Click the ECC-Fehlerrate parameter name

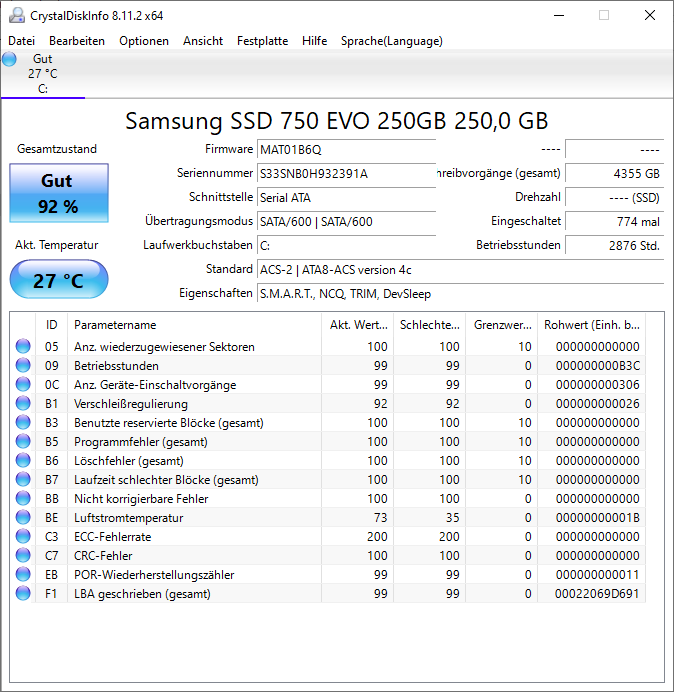(x=113, y=537)
